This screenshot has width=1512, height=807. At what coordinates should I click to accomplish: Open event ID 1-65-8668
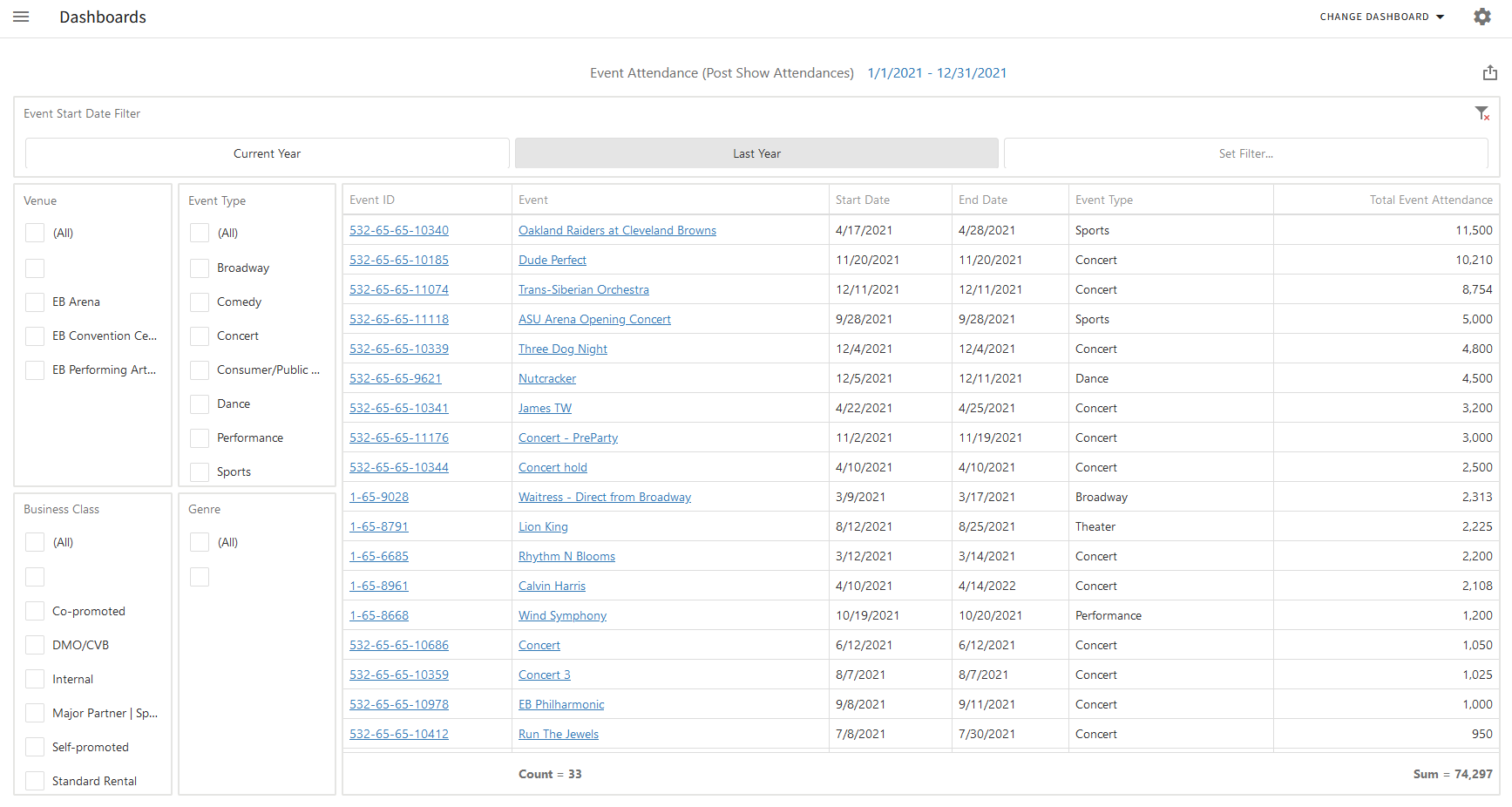pyautogui.click(x=379, y=615)
